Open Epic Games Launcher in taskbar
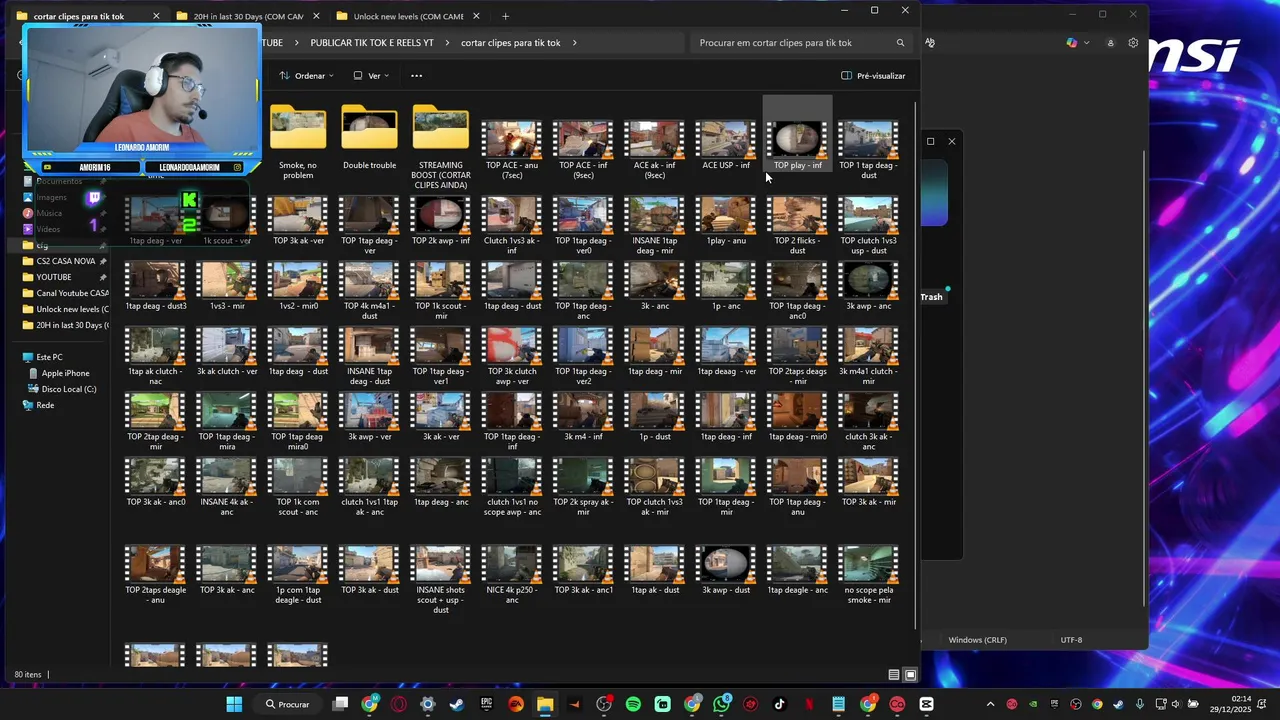Viewport: 1280px width, 720px height. pos(487,704)
